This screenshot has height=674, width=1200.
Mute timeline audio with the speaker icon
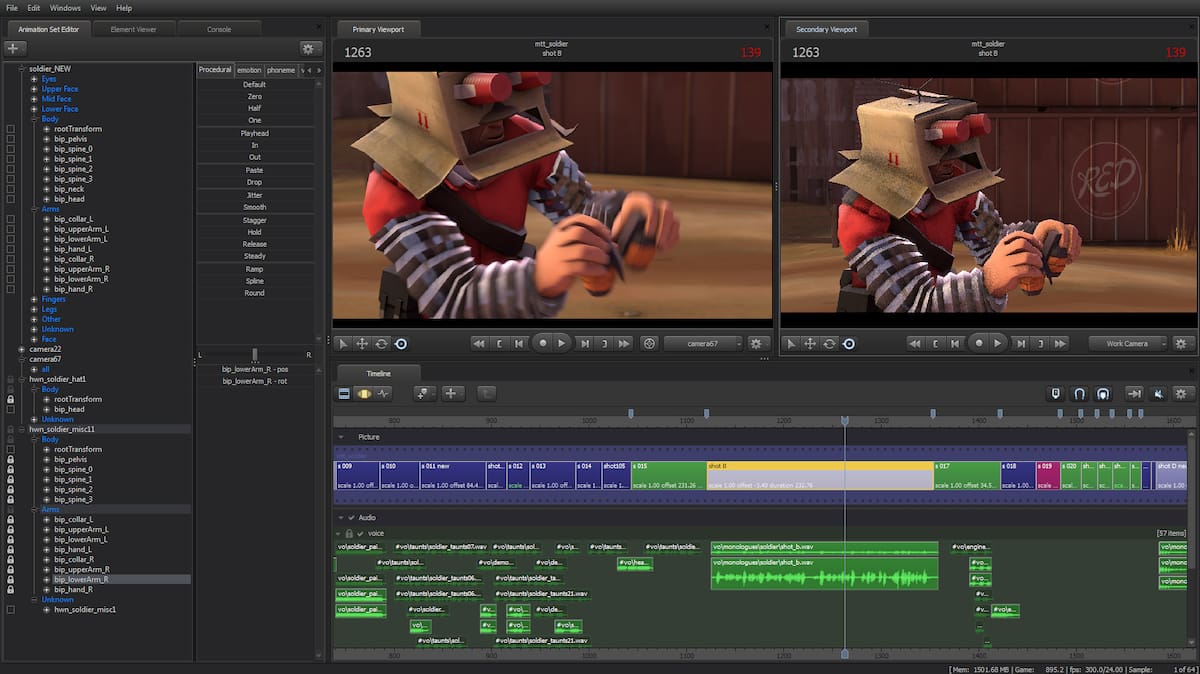[x=1158, y=393]
